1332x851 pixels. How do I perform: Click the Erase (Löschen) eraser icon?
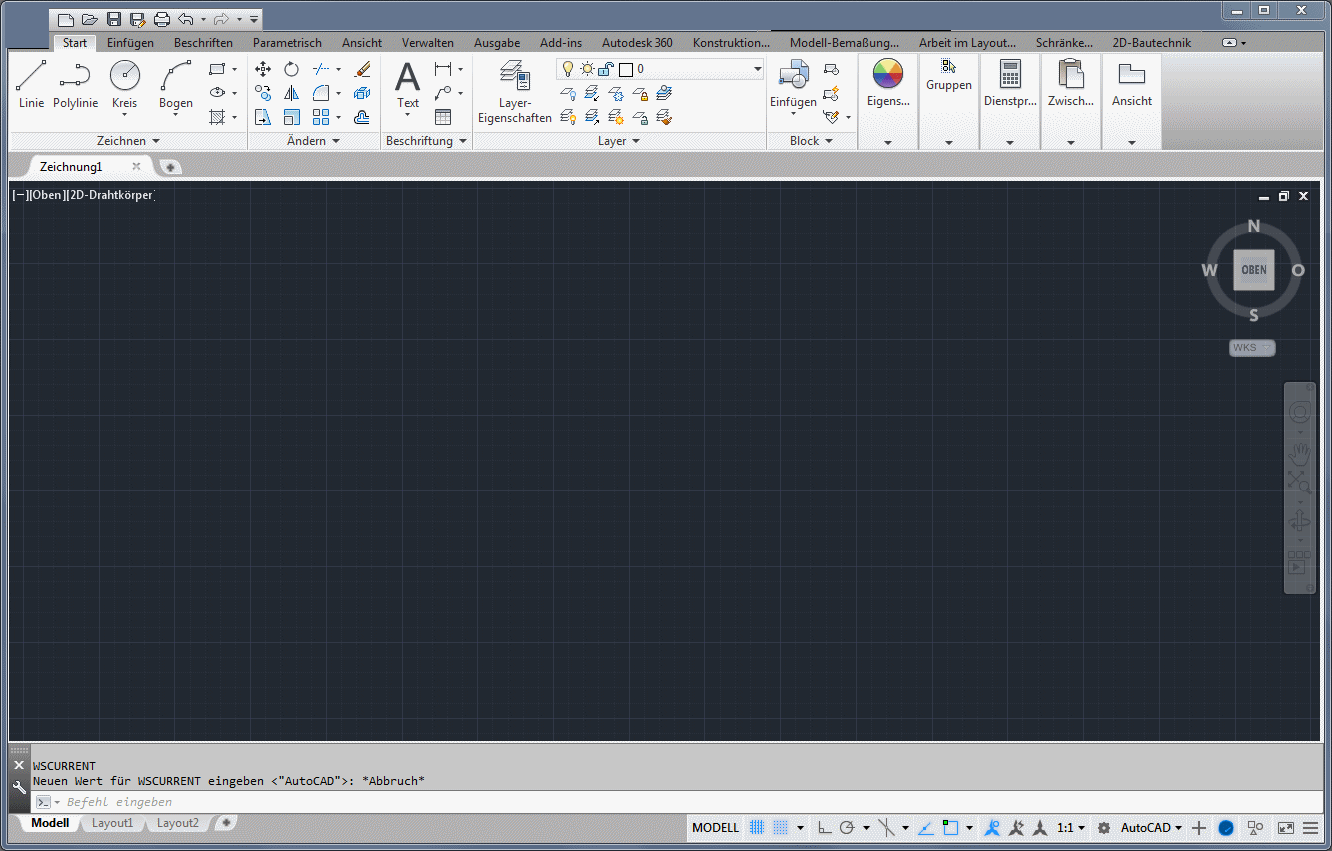click(x=362, y=69)
